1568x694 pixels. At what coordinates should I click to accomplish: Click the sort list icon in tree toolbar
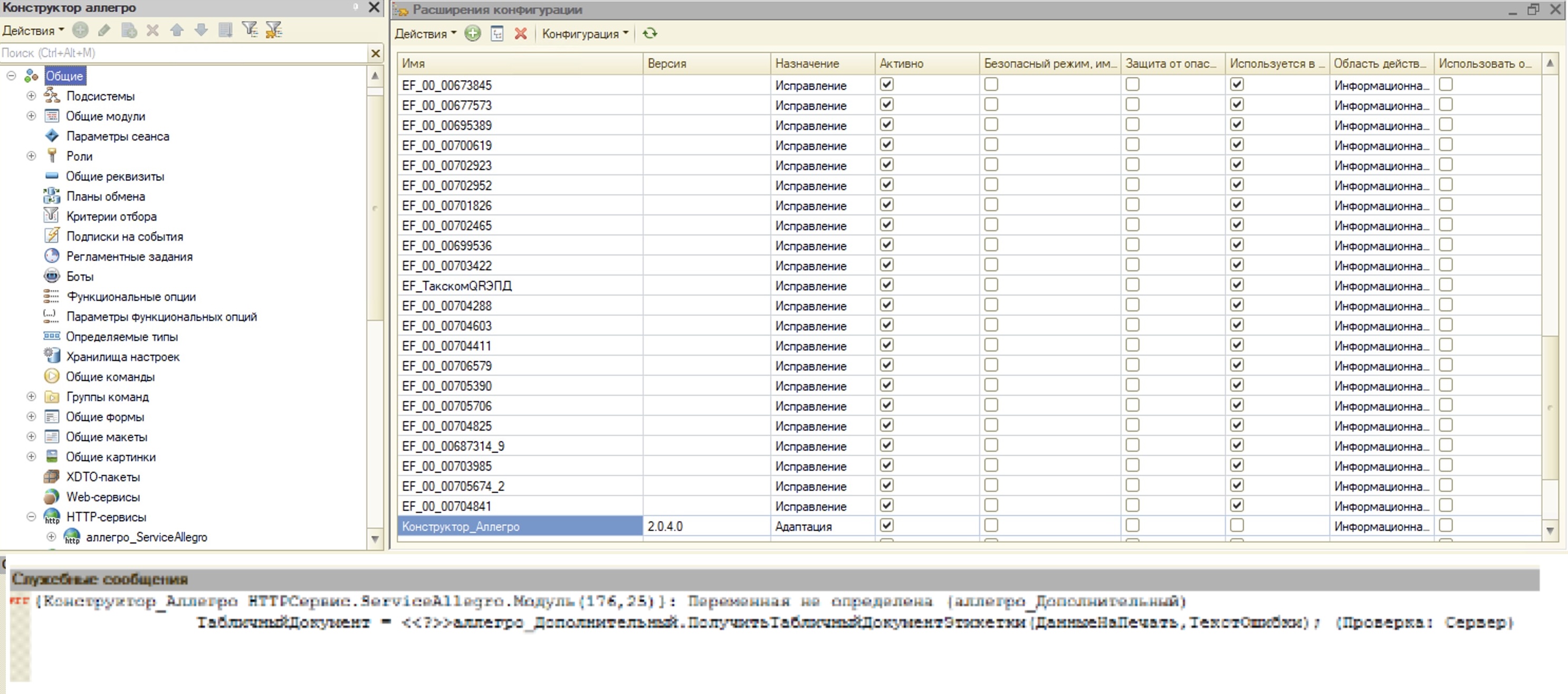(225, 30)
